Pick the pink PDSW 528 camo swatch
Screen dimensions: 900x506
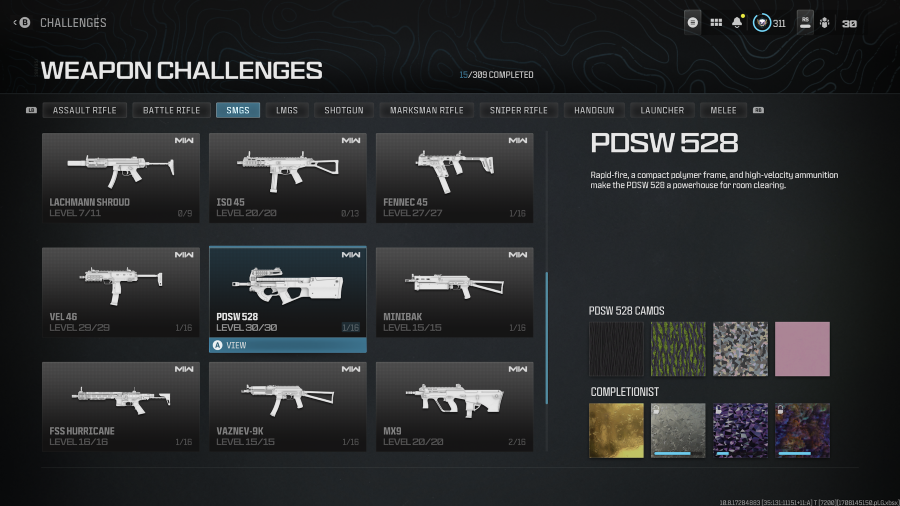coord(802,349)
